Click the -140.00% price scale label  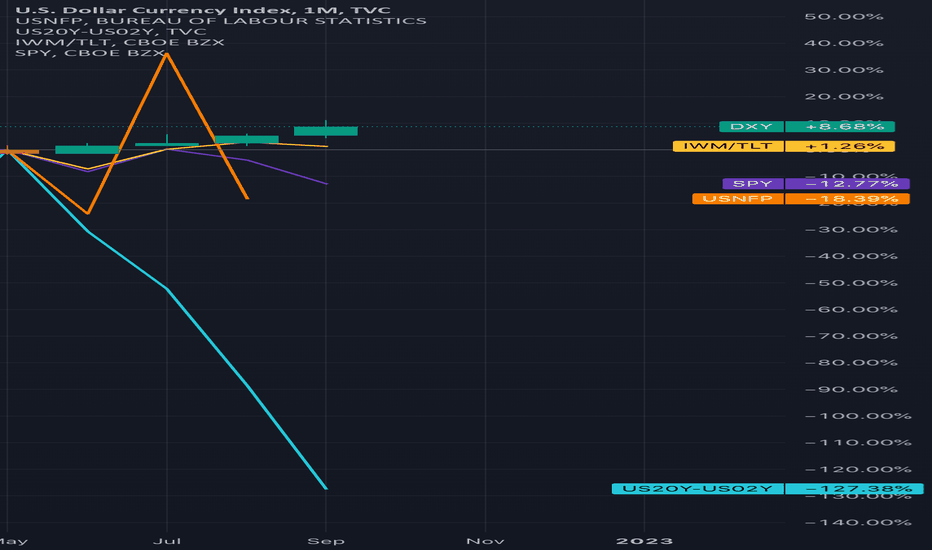tap(858, 523)
